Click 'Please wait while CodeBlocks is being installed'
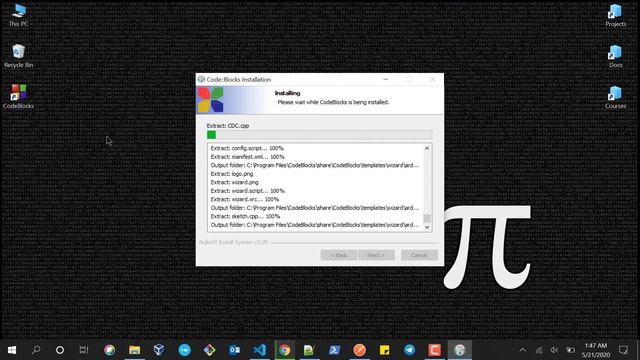Viewport: 640px width, 360px height. [x=333, y=102]
